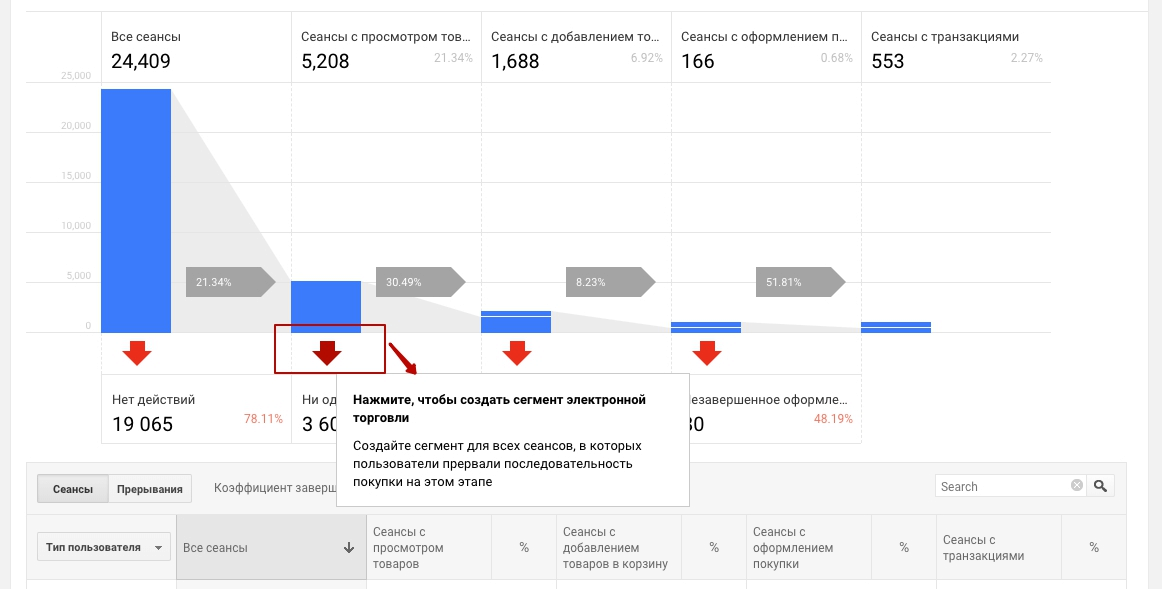Click the magnifier search button
The width and height of the screenshot is (1162, 589).
1100,486
